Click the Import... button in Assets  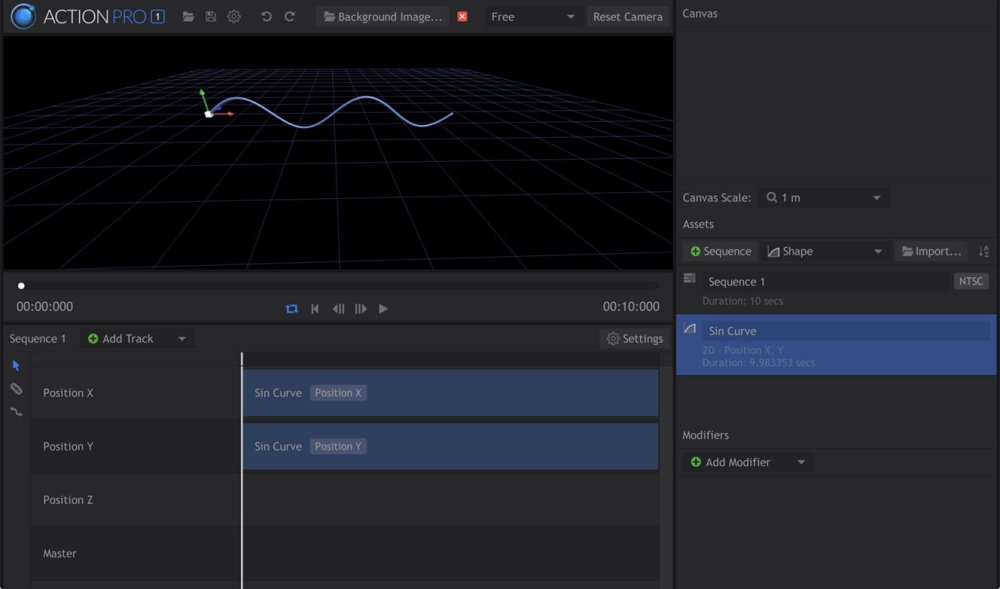coord(931,252)
